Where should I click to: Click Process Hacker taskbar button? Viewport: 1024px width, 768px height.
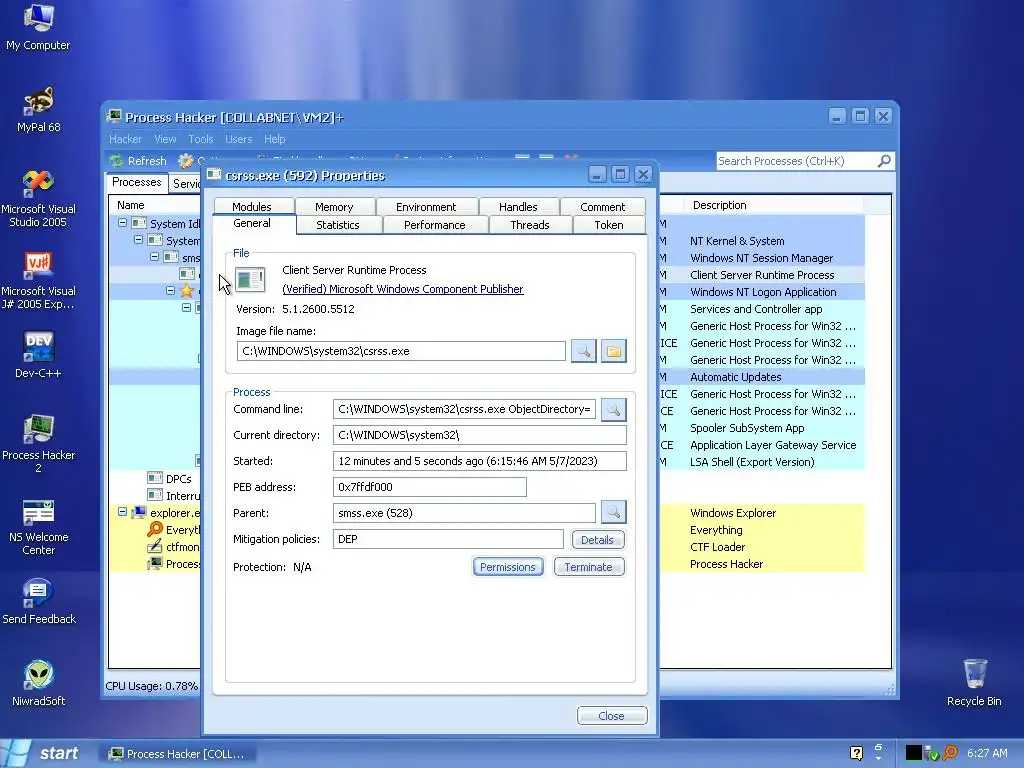click(x=178, y=754)
